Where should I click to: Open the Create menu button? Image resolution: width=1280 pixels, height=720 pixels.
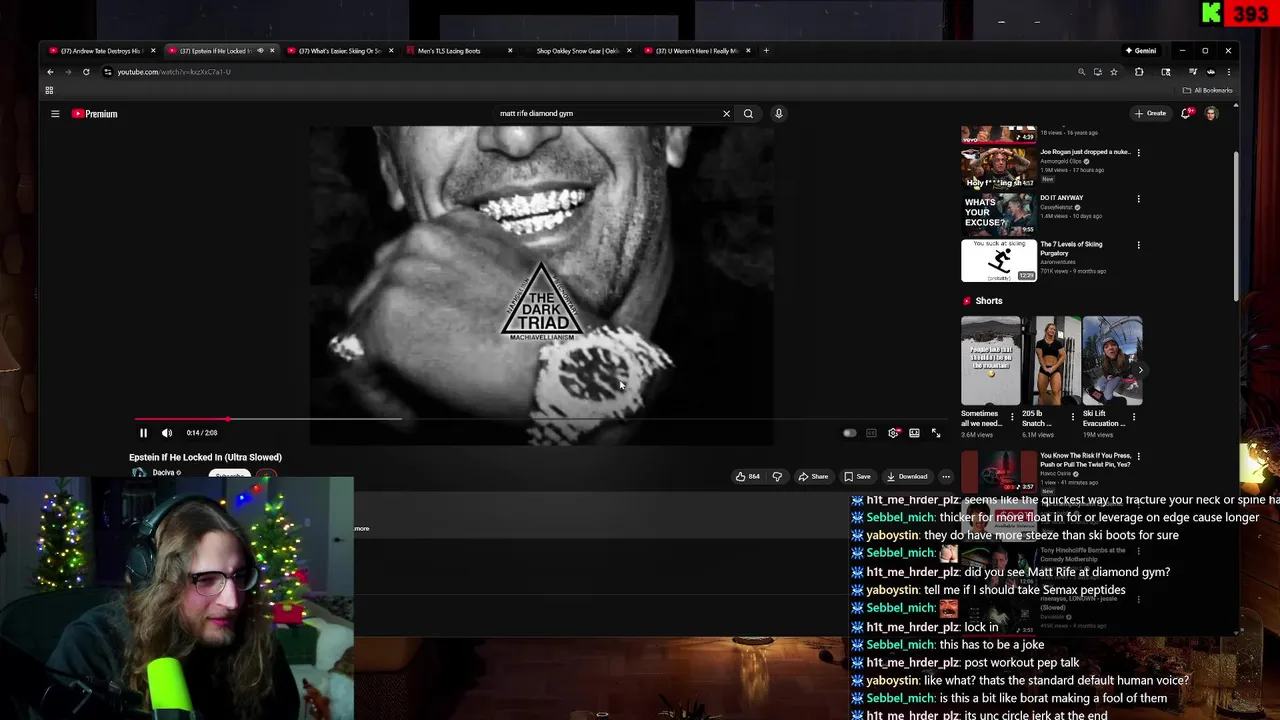(x=1150, y=114)
